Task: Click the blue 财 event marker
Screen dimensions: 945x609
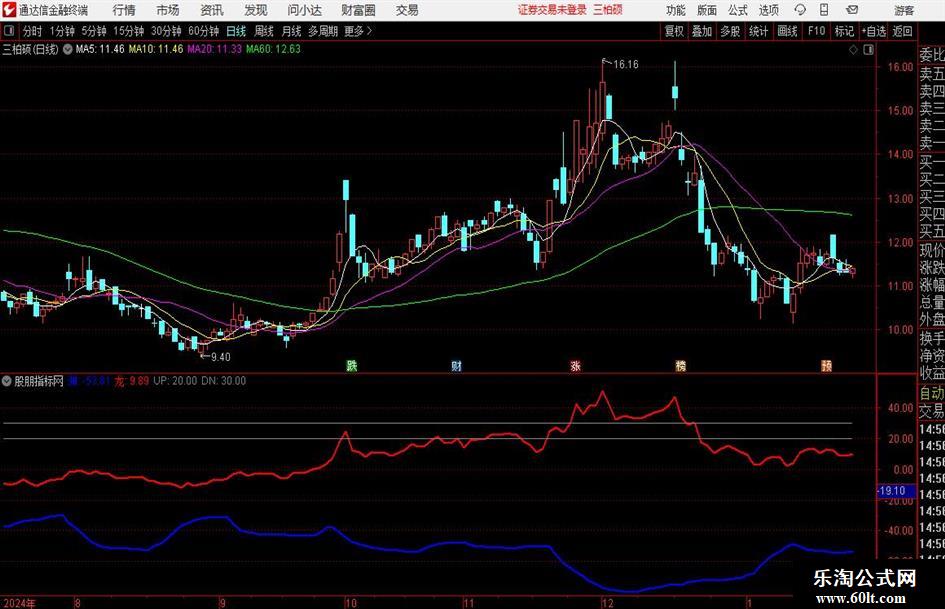Action: pos(456,365)
